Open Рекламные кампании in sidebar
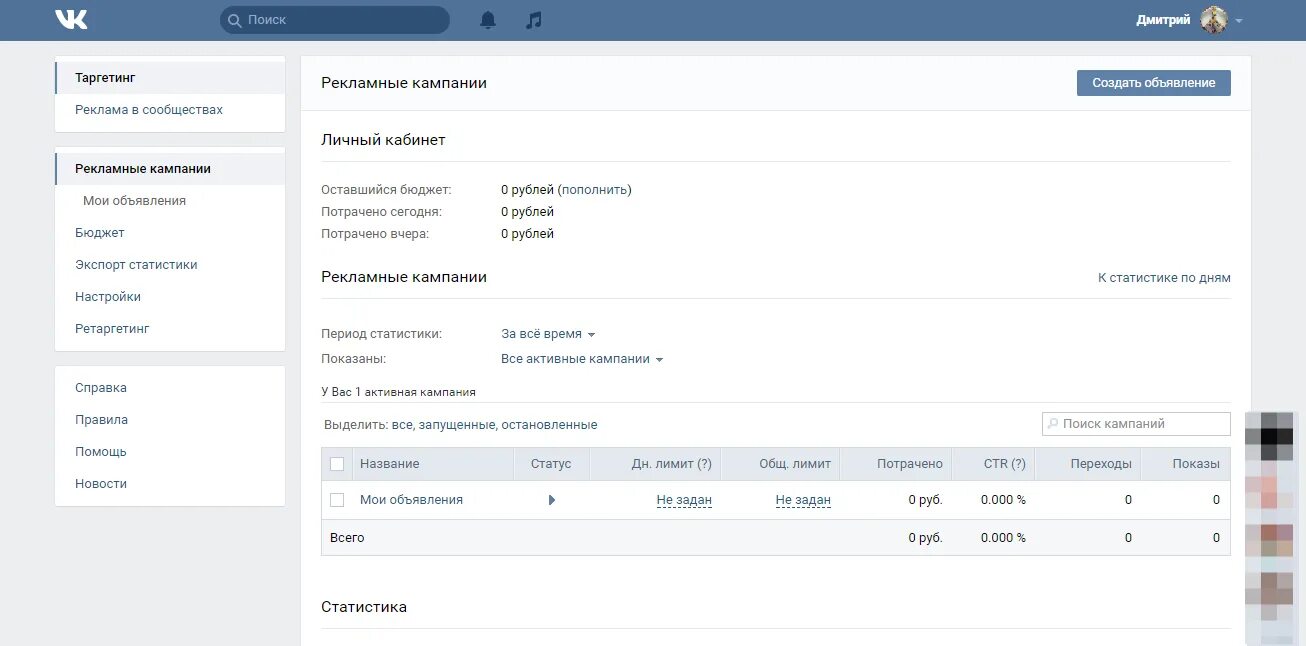1306x646 pixels. (x=170, y=169)
